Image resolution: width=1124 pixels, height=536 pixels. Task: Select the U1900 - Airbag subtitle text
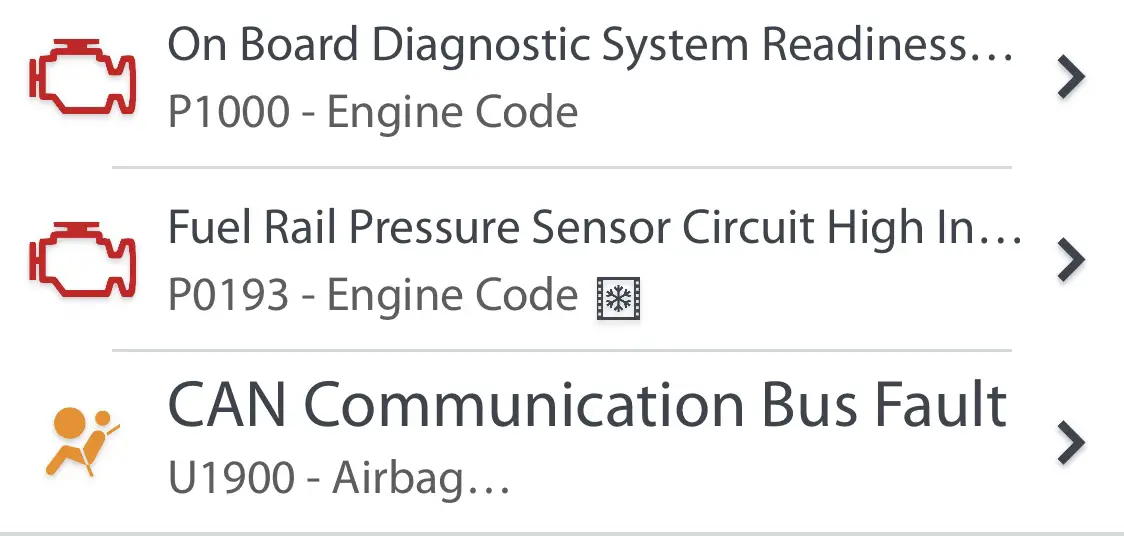(338, 477)
